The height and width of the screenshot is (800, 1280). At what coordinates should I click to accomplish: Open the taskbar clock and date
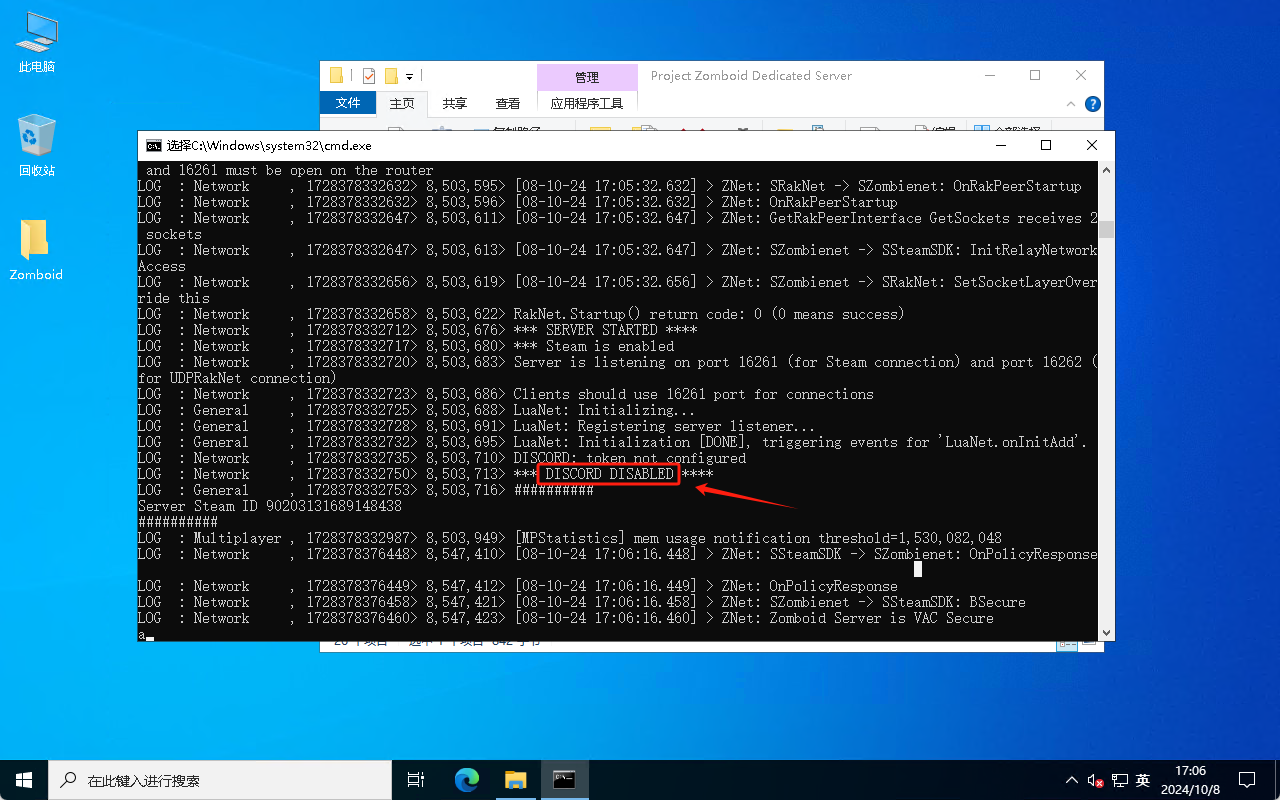tap(1190, 780)
